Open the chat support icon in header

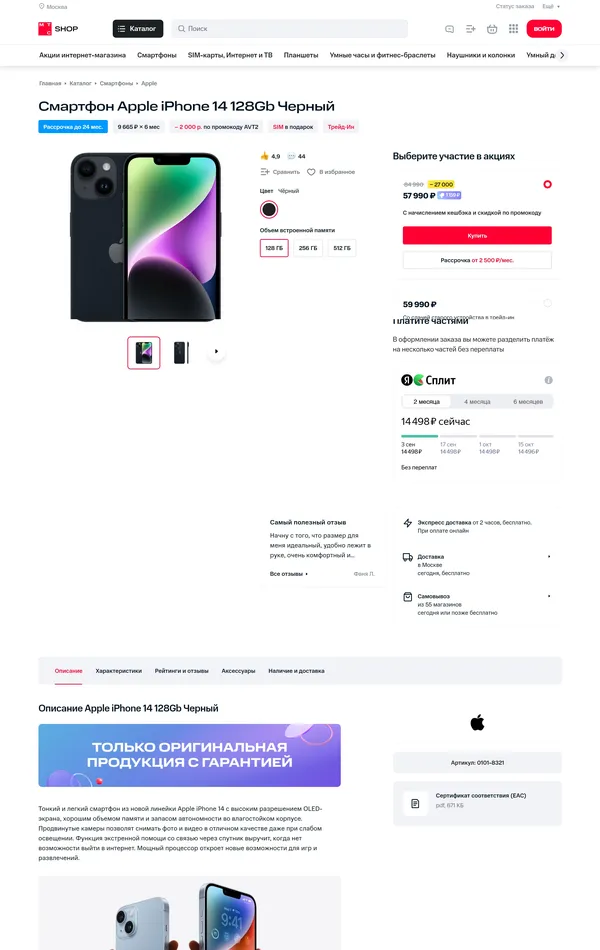[449, 28]
